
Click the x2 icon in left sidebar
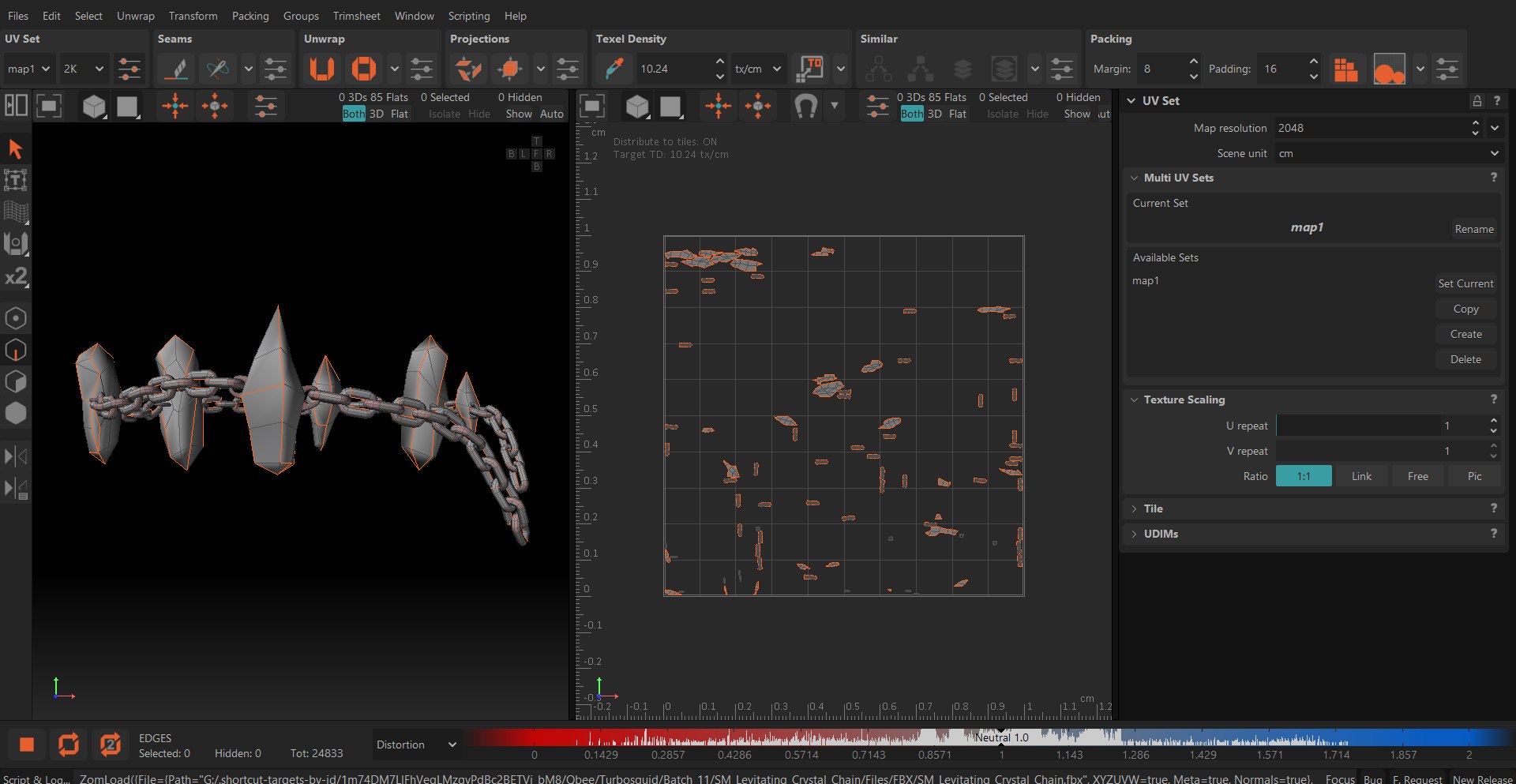(15, 277)
